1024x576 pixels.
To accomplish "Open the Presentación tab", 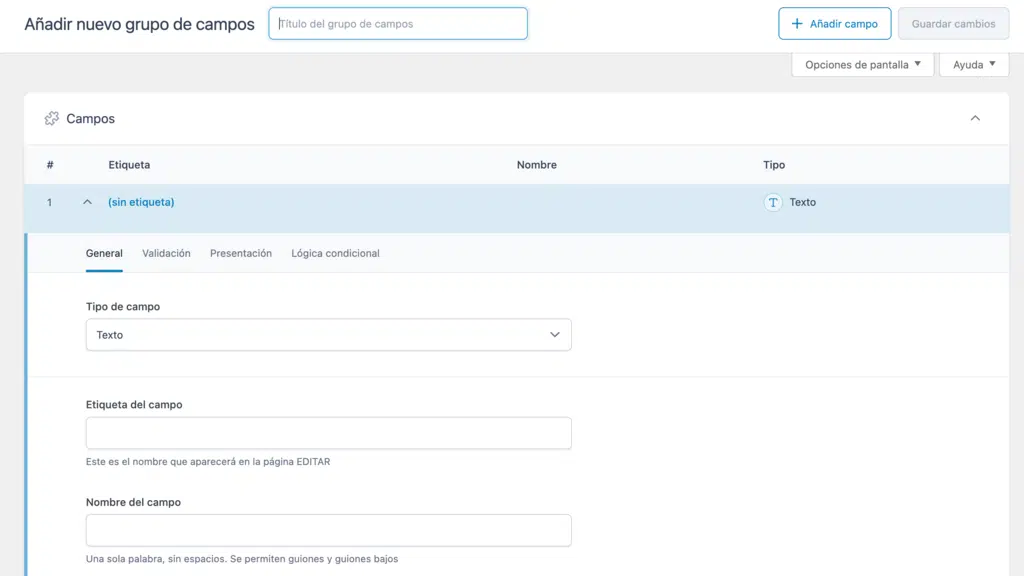I will 241,254.
